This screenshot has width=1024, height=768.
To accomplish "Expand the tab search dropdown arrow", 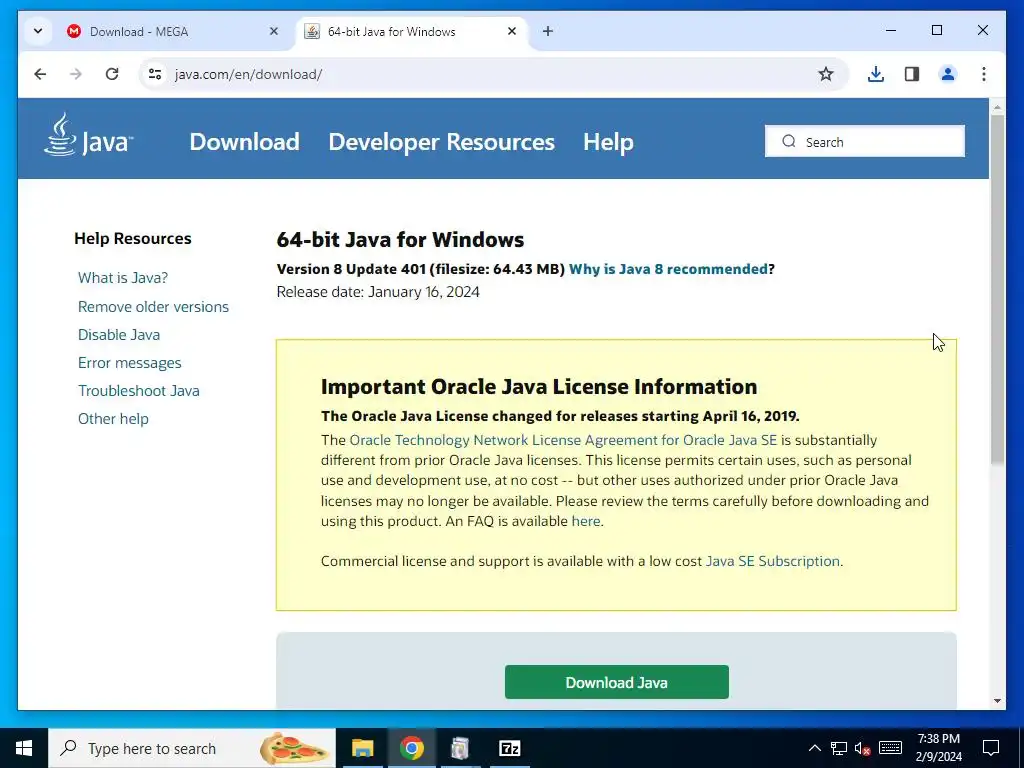I will pos(38,31).
